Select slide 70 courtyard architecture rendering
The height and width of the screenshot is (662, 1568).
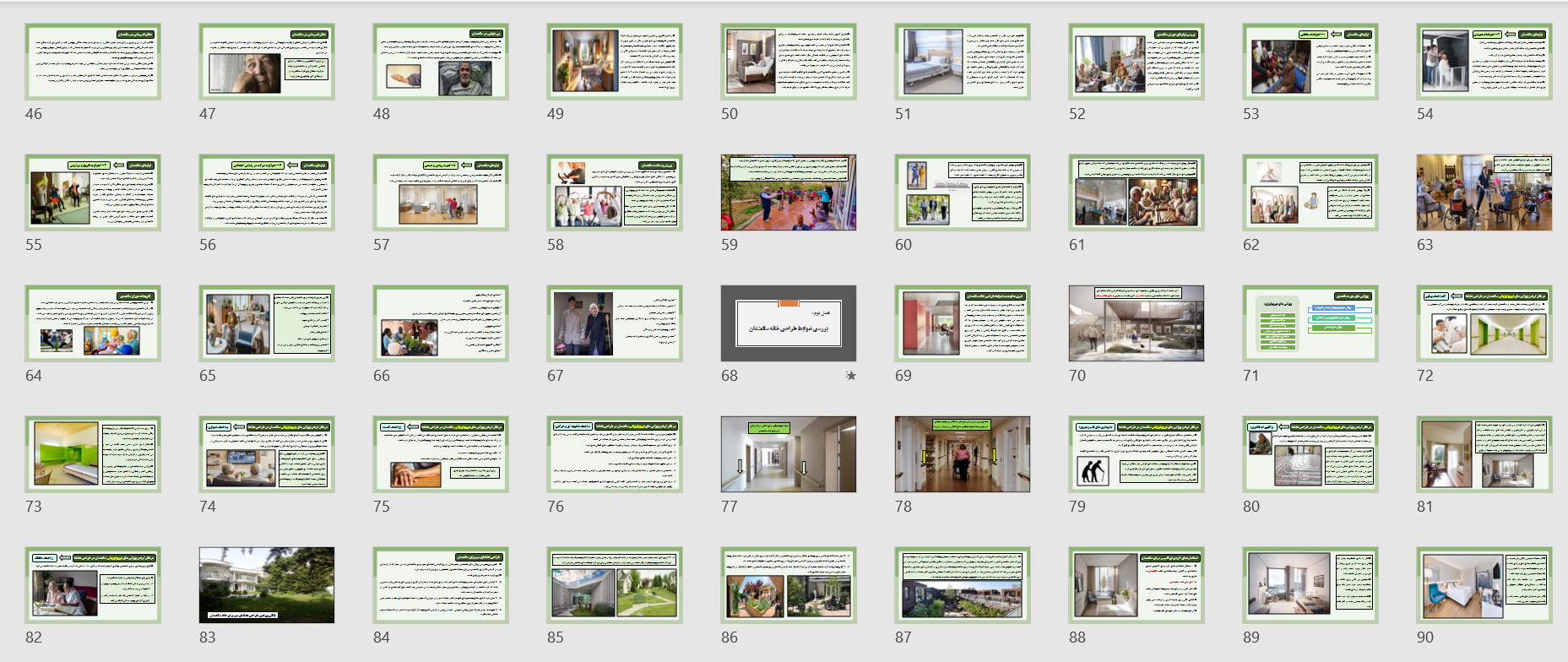point(1136,323)
